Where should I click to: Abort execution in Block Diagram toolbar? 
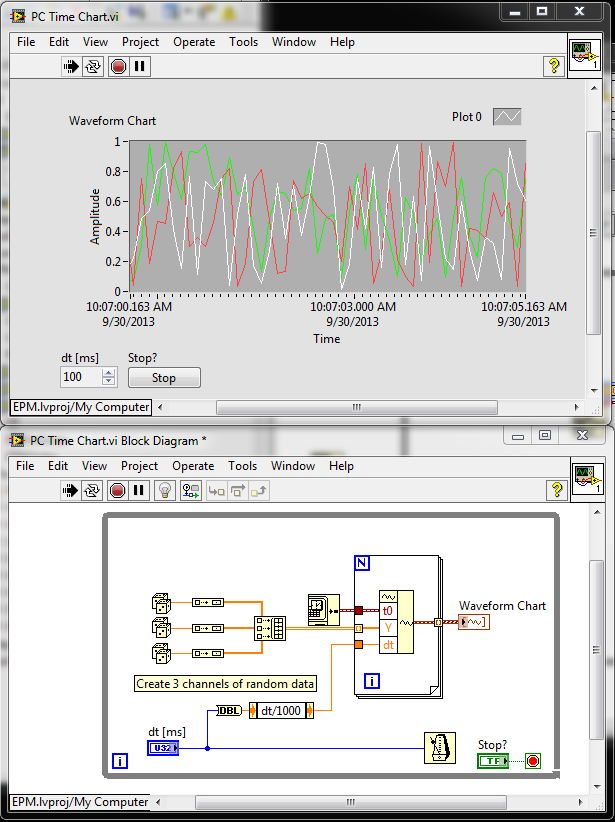(117, 491)
